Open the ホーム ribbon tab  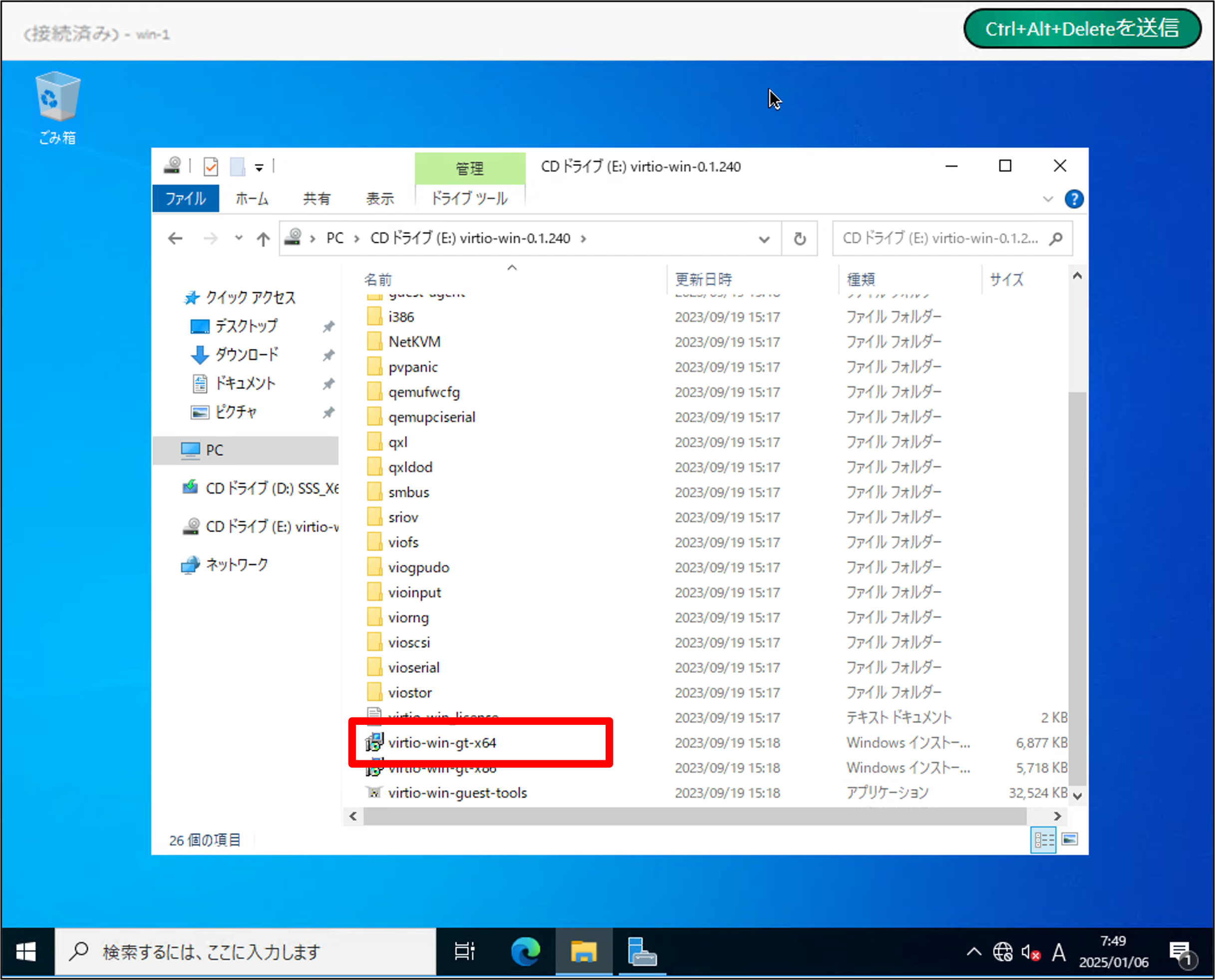point(252,199)
